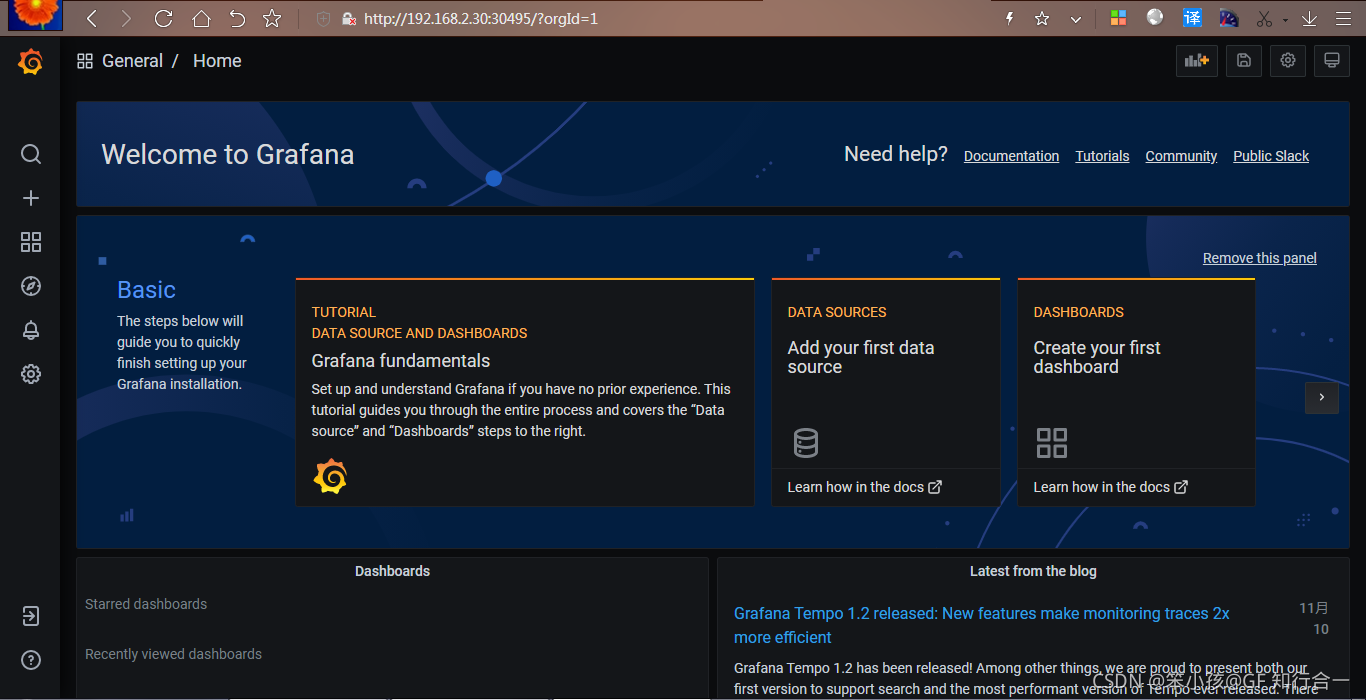This screenshot has height=700, width=1366.
Task: Click the scissors screenshot icon
Action: (1264, 18)
